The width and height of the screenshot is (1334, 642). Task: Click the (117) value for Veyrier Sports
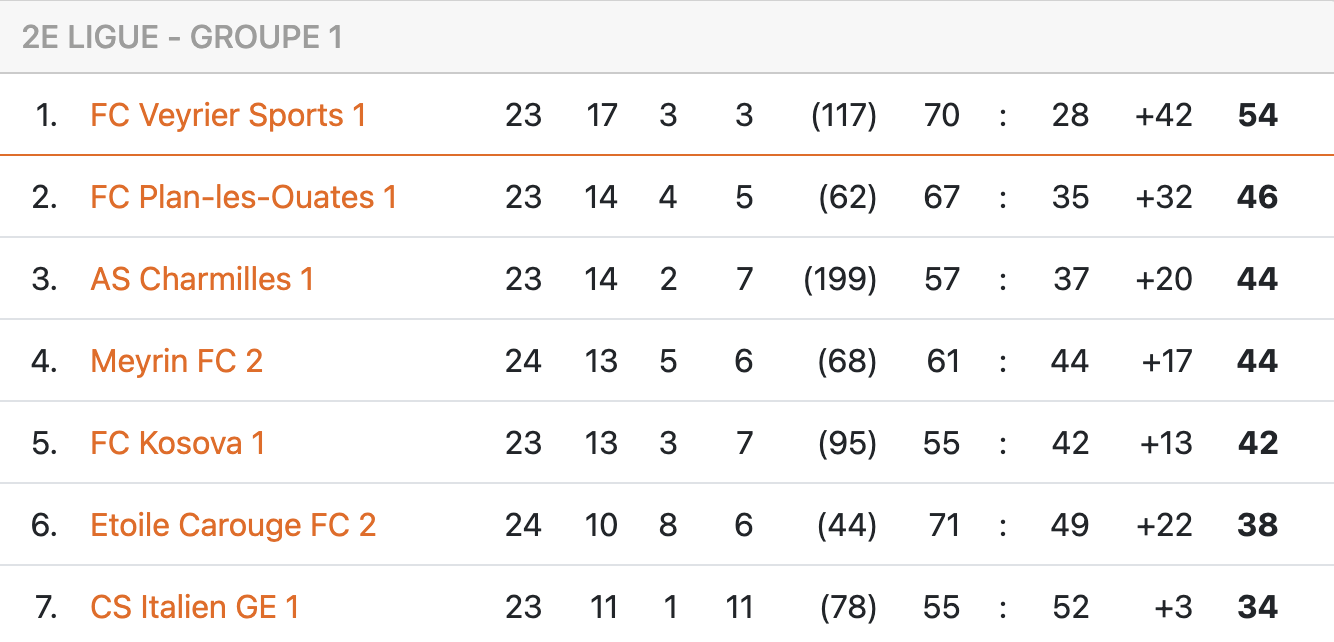844,115
